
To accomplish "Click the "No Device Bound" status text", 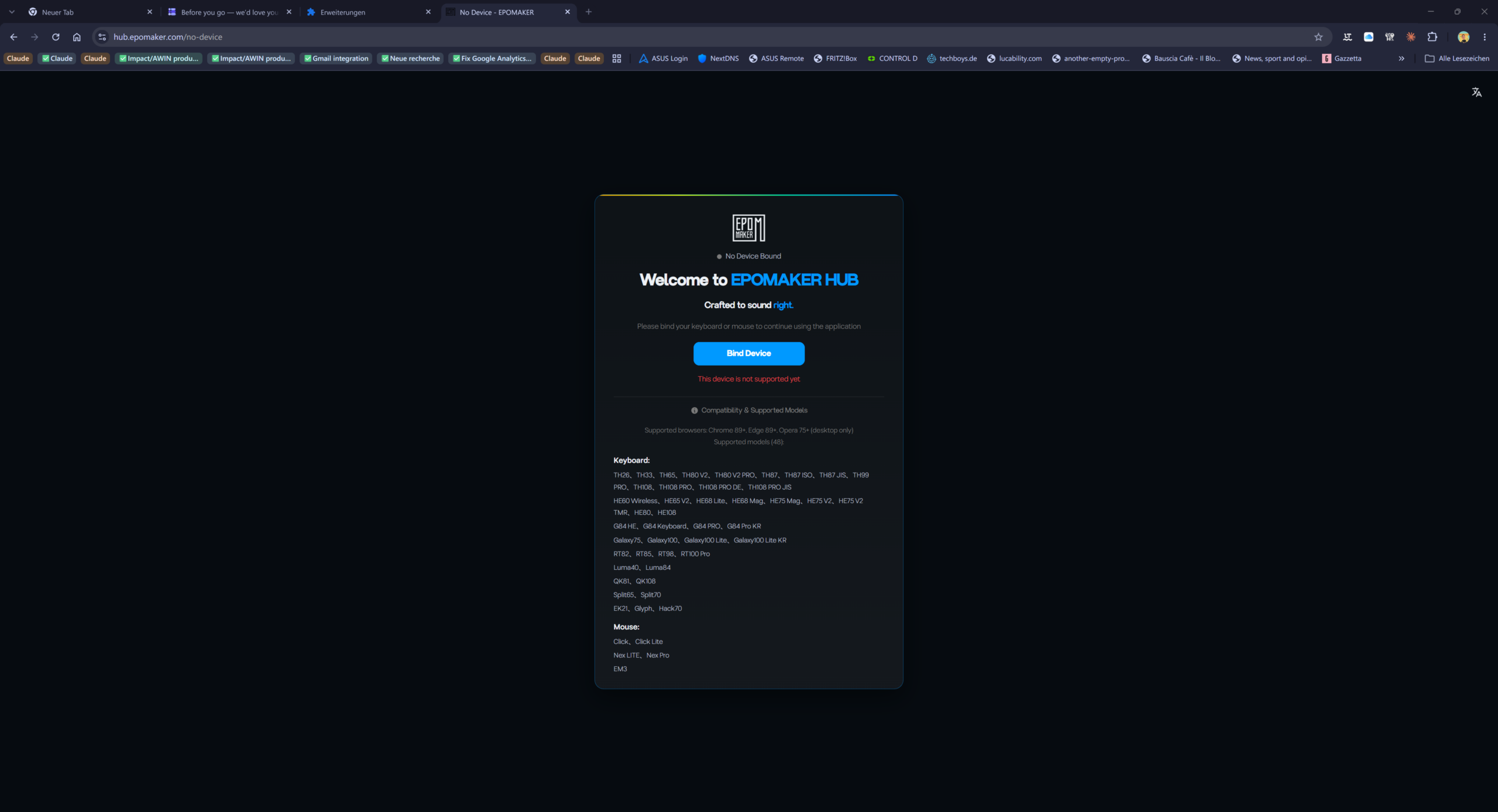I will point(753,256).
